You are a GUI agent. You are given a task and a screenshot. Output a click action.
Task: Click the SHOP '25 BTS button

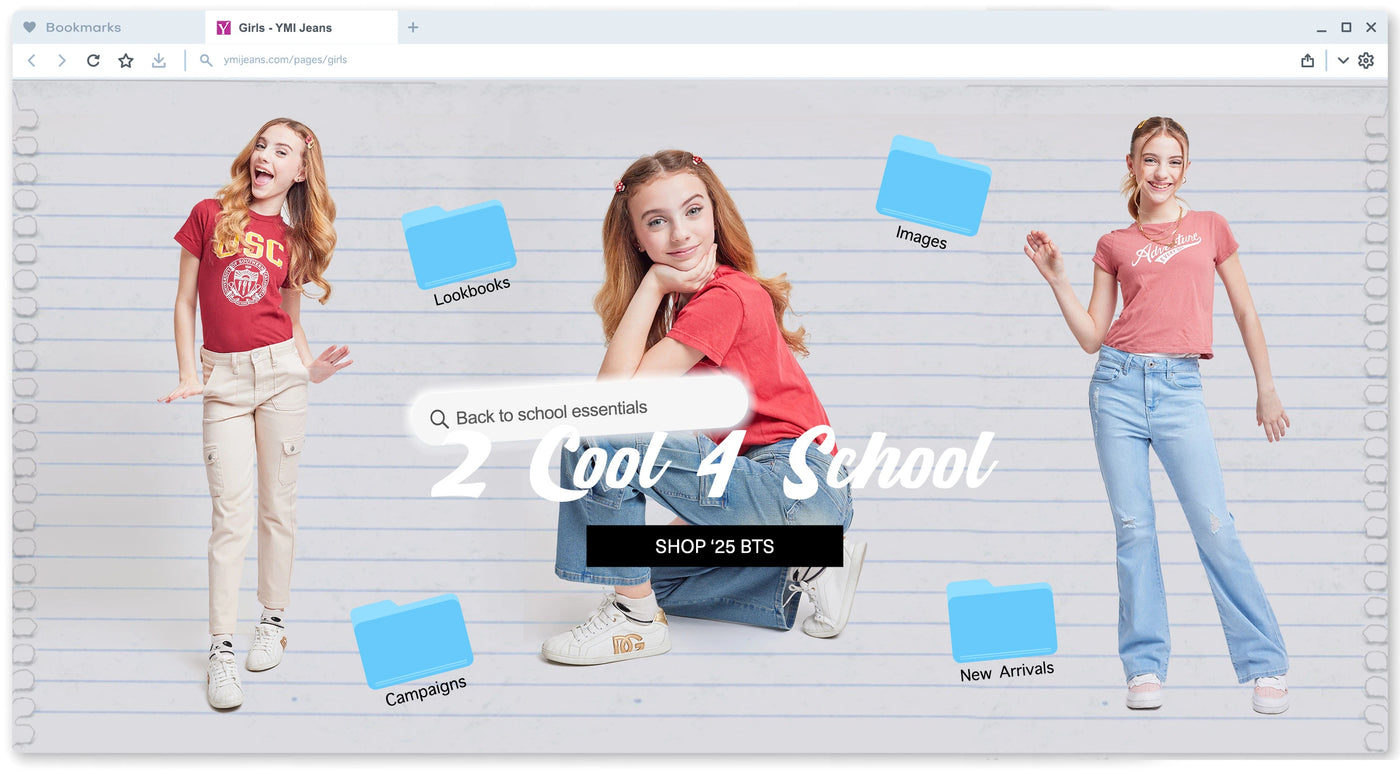(714, 547)
